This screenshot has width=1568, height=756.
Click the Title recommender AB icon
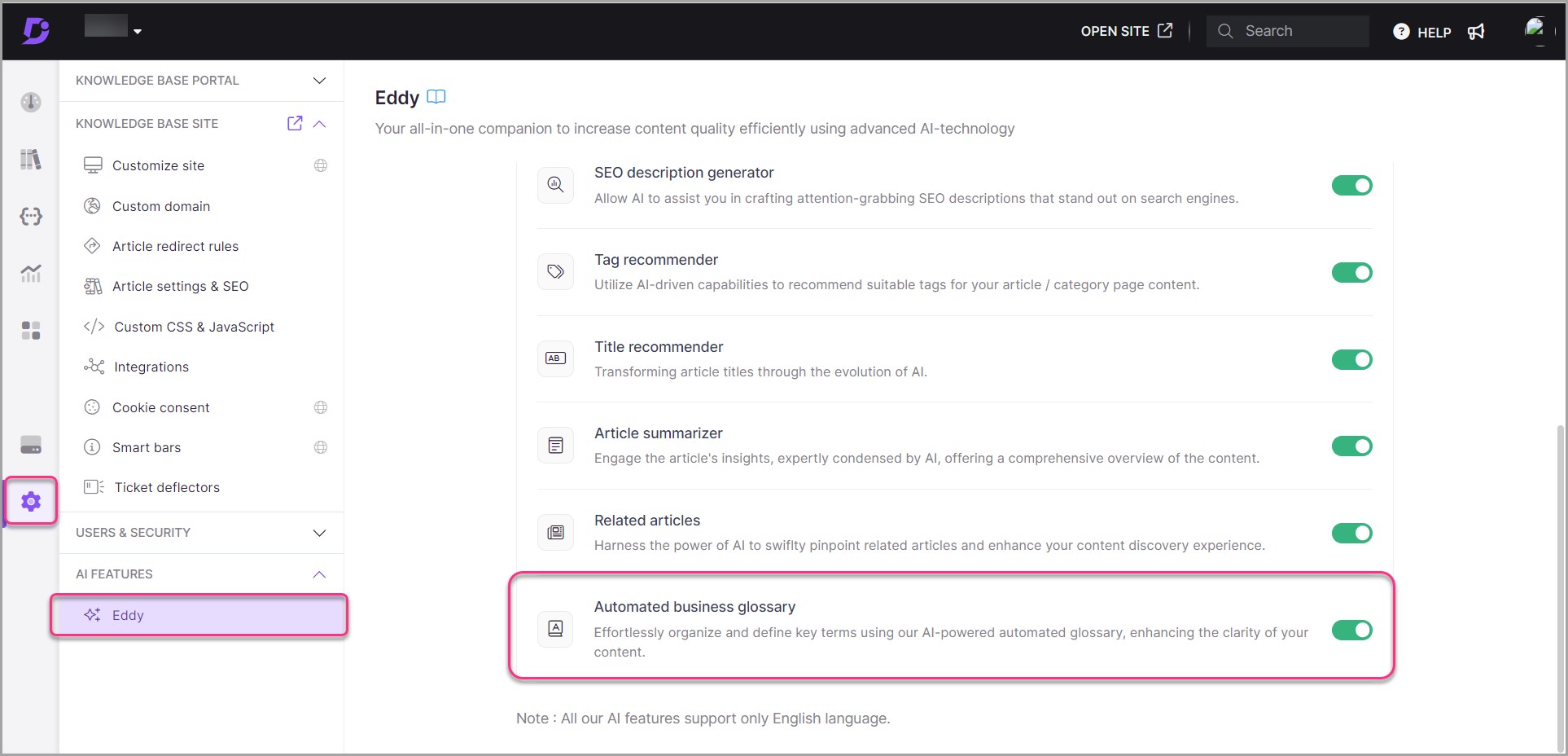555,358
